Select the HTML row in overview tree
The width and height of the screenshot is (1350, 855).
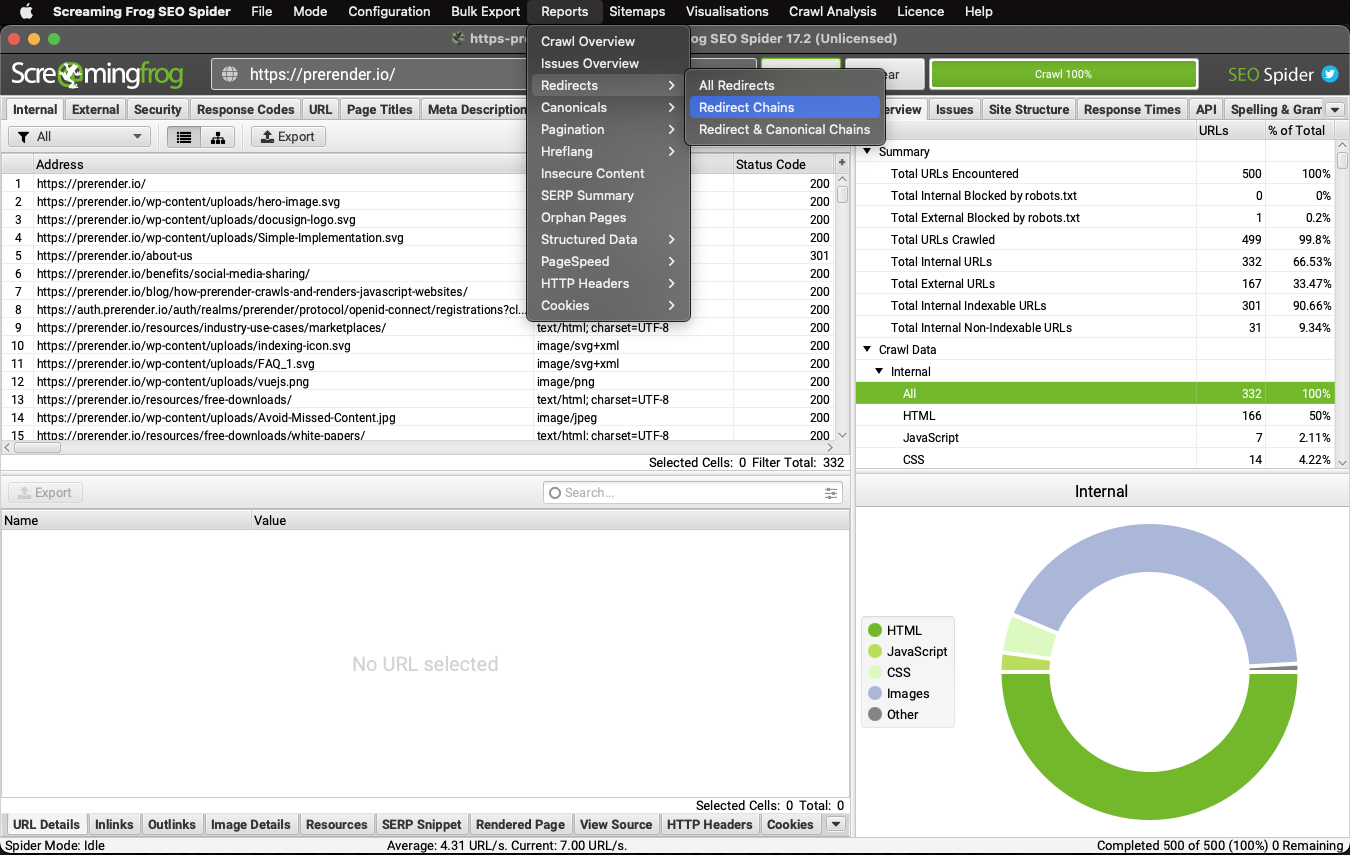pyautogui.click(x=1095, y=416)
